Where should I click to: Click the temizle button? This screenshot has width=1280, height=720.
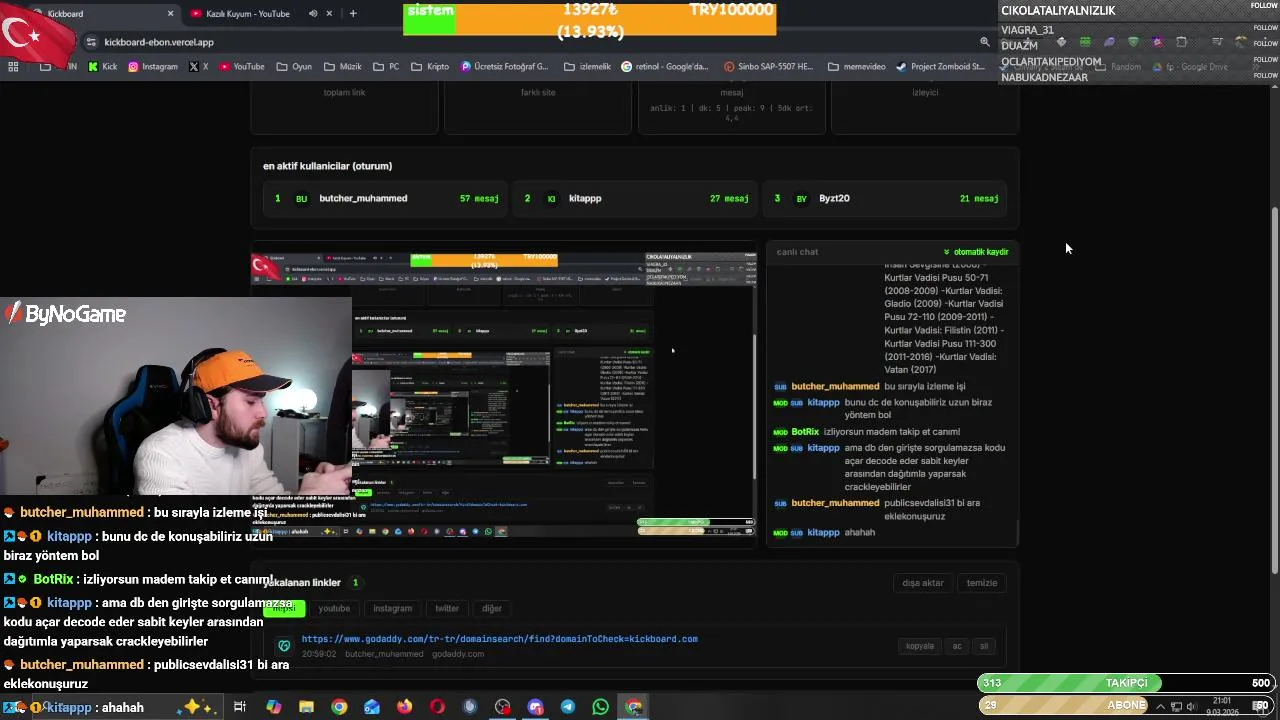coord(982,583)
